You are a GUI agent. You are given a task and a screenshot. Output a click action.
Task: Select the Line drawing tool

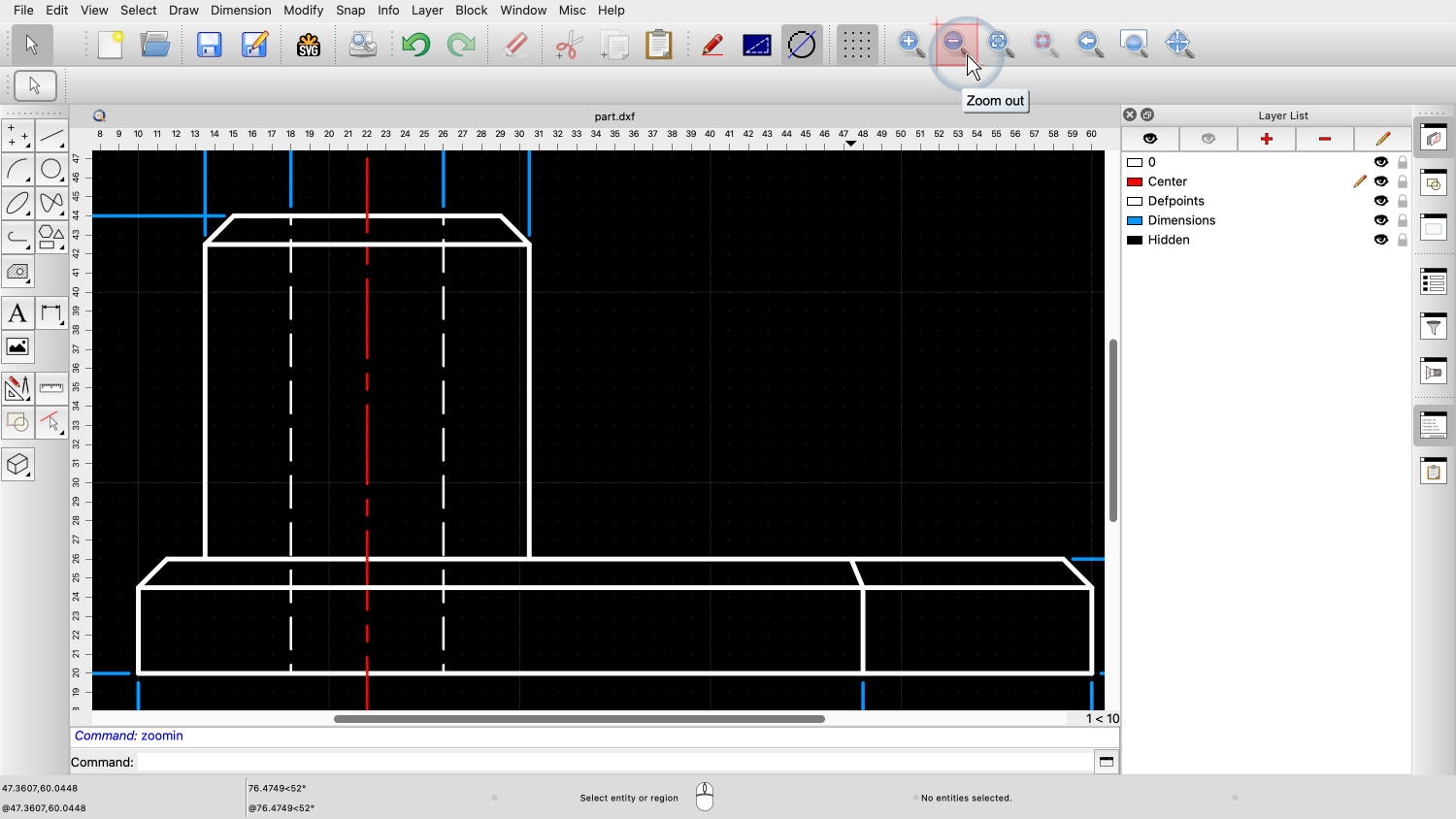(x=52, y=135)
